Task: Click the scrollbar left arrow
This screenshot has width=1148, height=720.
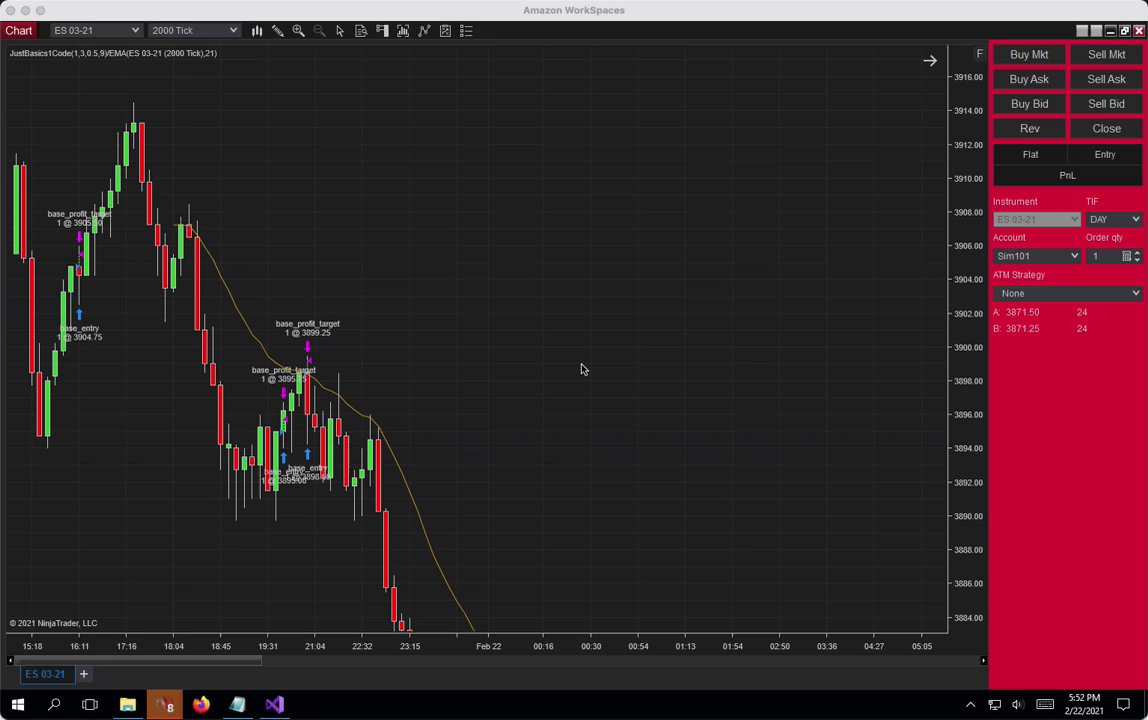Action: [x=10, y=661]
